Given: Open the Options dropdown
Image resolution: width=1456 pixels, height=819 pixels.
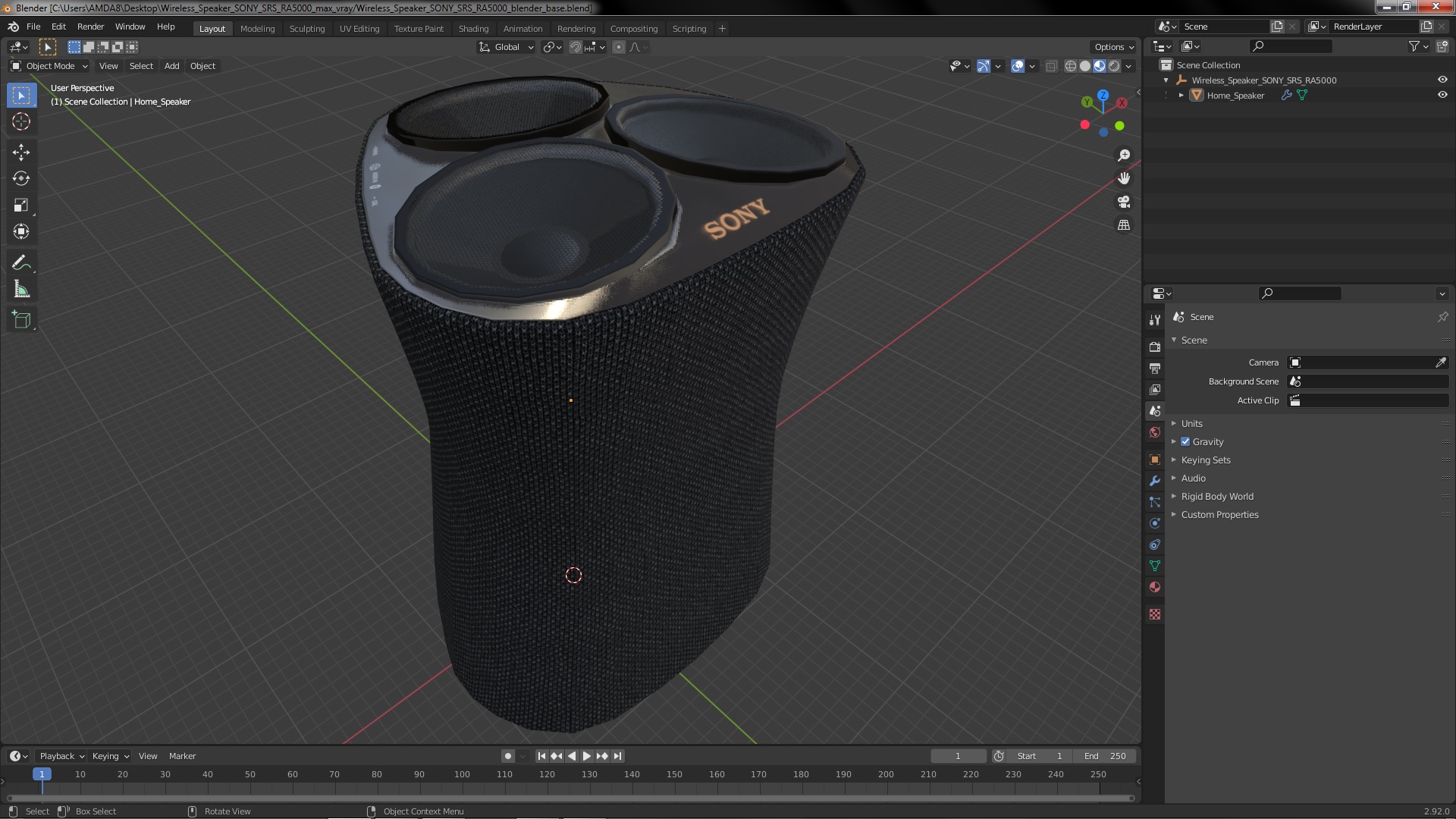Looking at the screenshot, I should coord(1114,47).
